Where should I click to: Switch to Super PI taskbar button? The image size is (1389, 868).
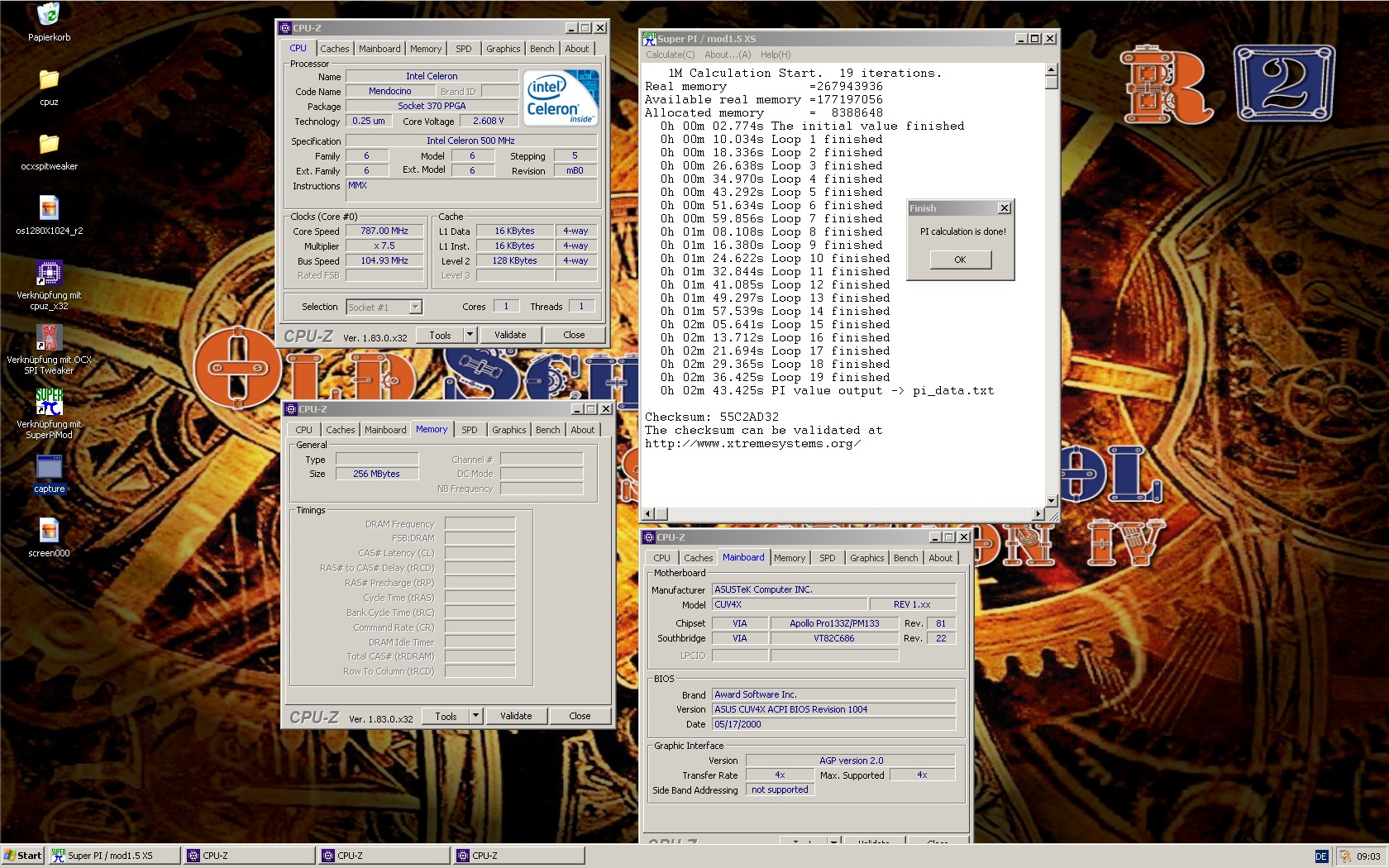114,856
